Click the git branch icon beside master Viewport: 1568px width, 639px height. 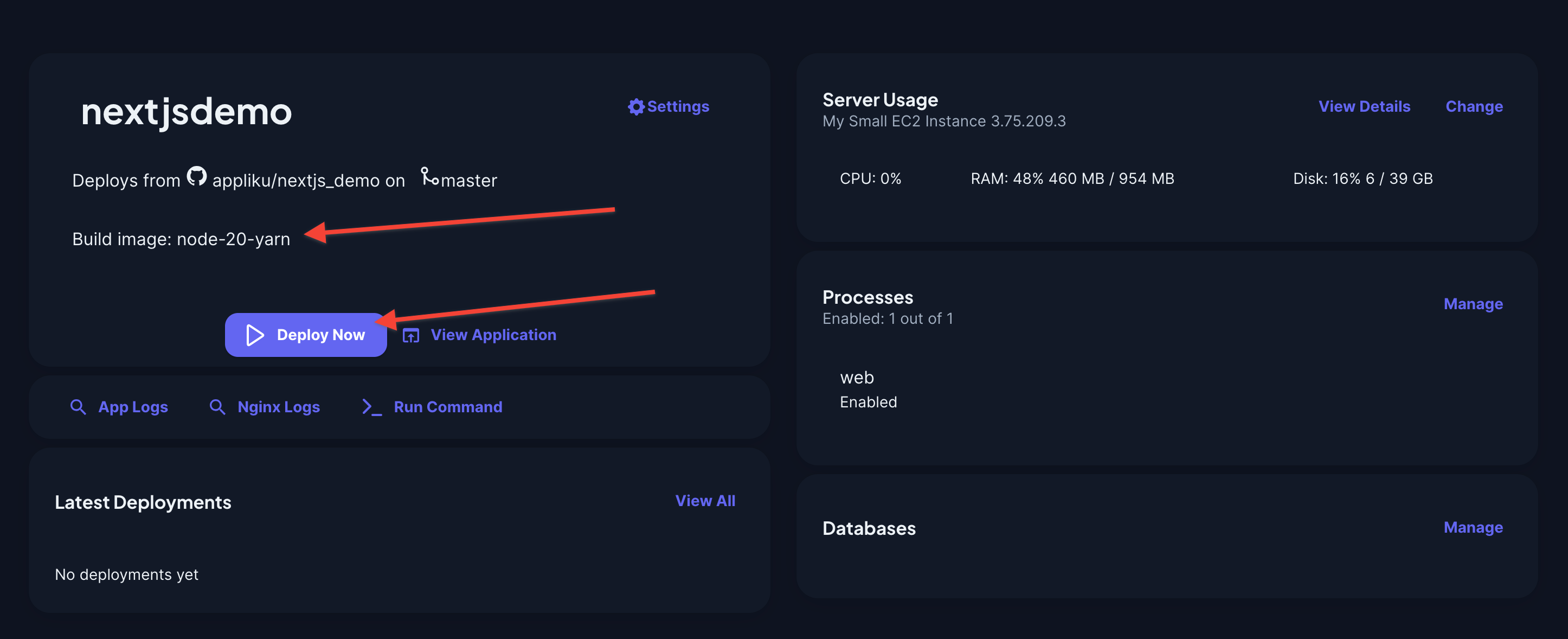[x=430, y=176]
